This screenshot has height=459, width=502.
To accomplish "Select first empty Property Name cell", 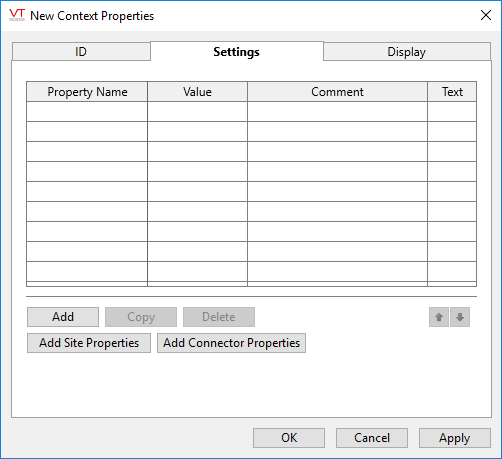I will point(87,112).
